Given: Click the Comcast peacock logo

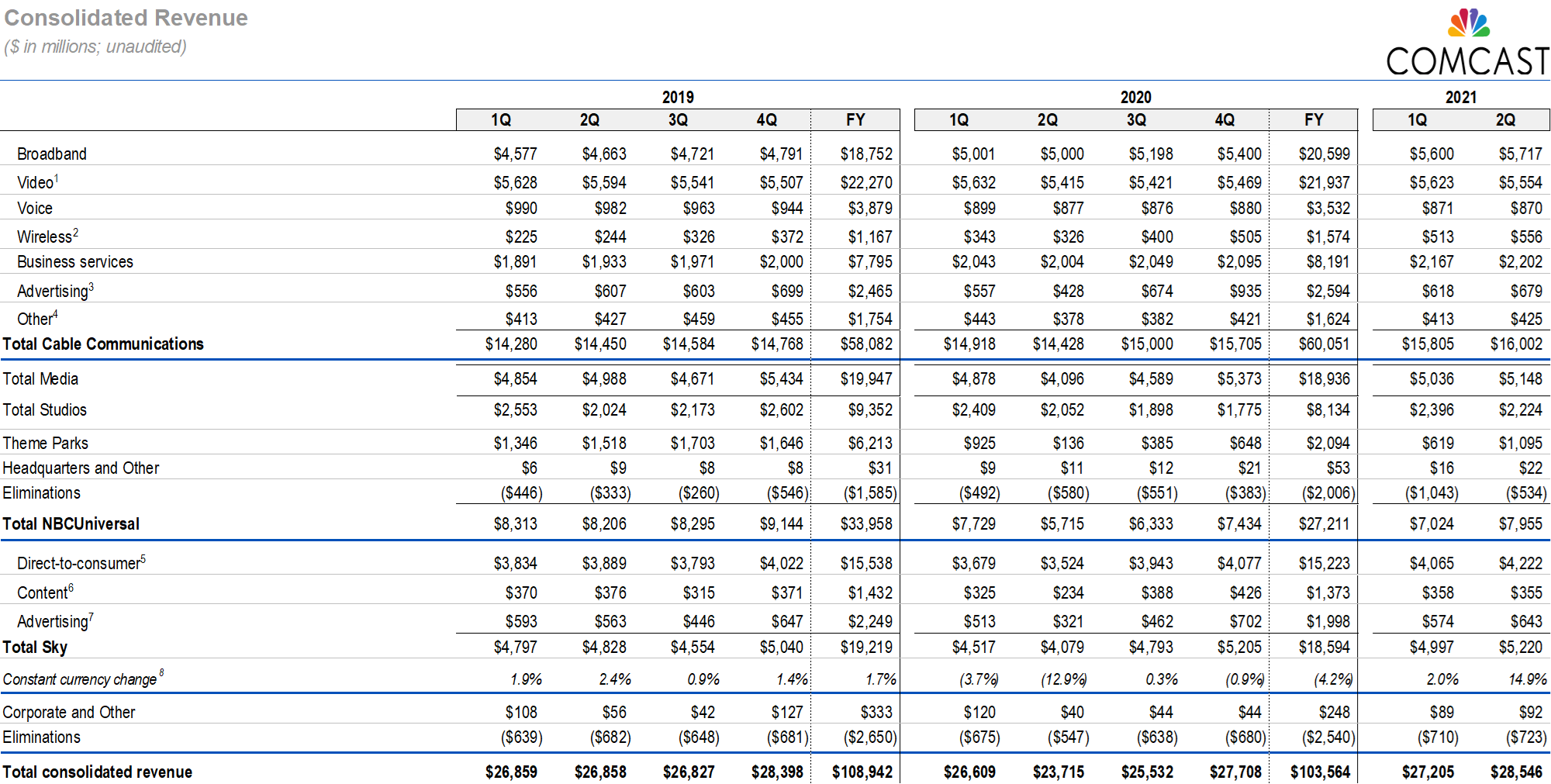Looking at the screenshot, I should (x=1469, y=23).
